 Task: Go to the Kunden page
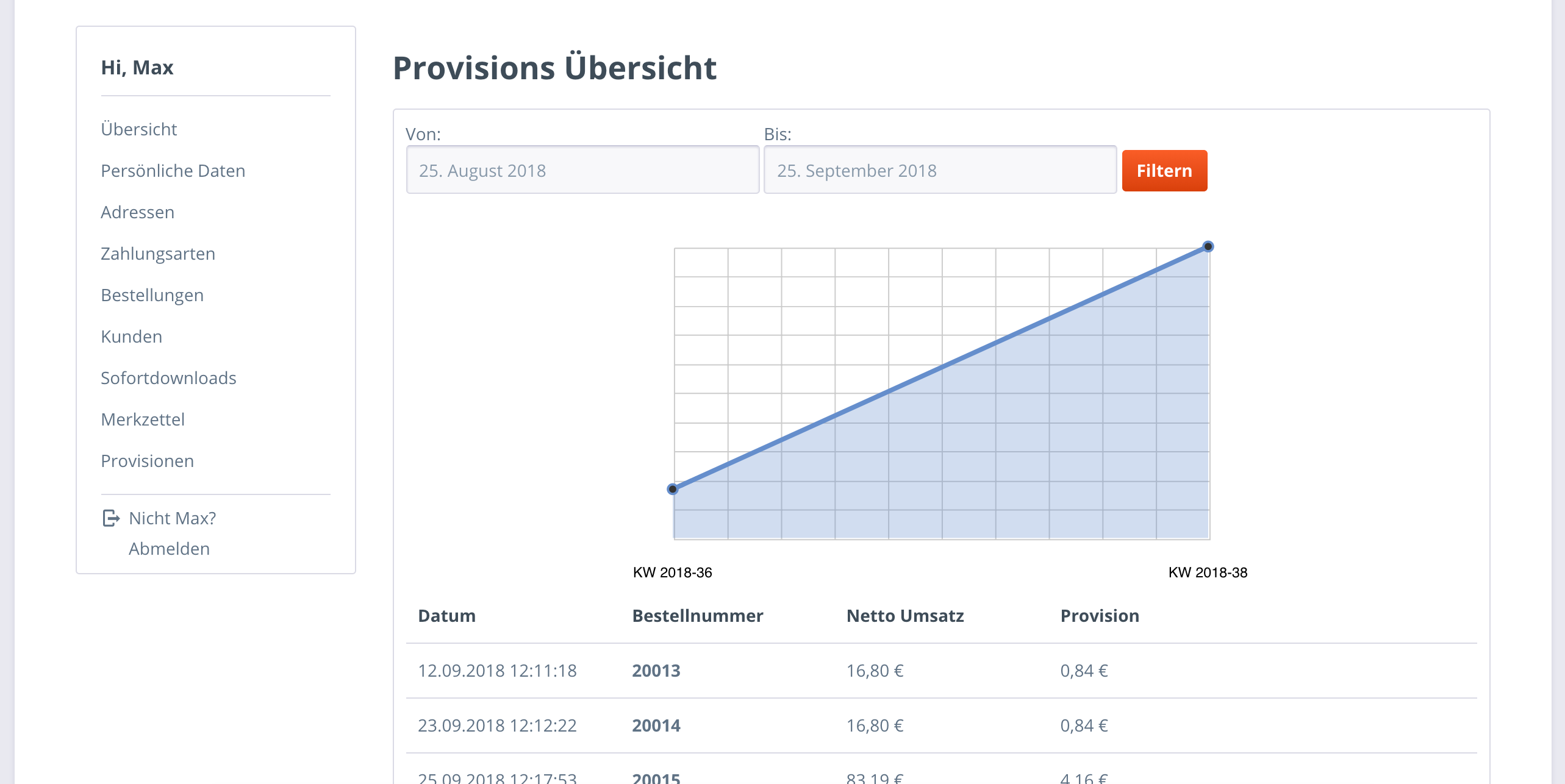pos(132,337)
